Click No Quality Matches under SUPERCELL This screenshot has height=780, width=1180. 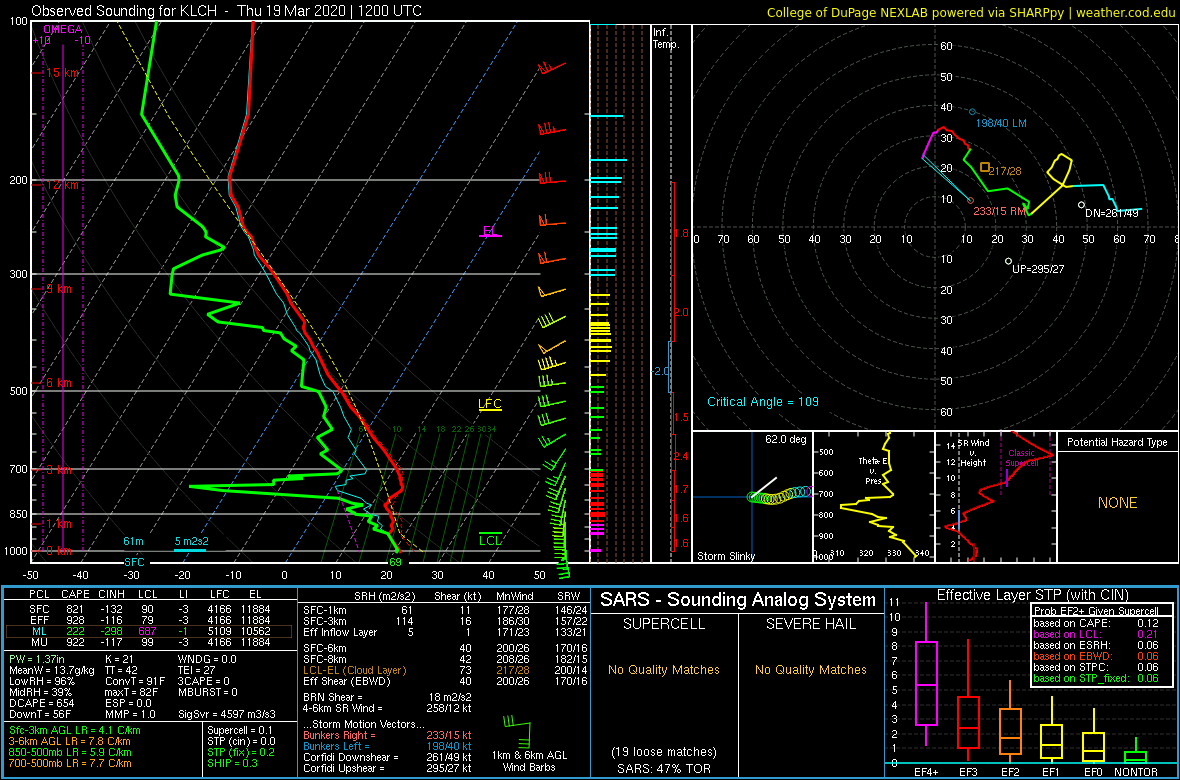(664, 669)
